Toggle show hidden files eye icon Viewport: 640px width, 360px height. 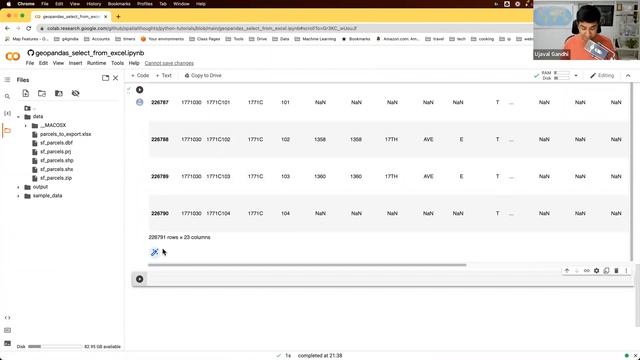tap(76, 93)
